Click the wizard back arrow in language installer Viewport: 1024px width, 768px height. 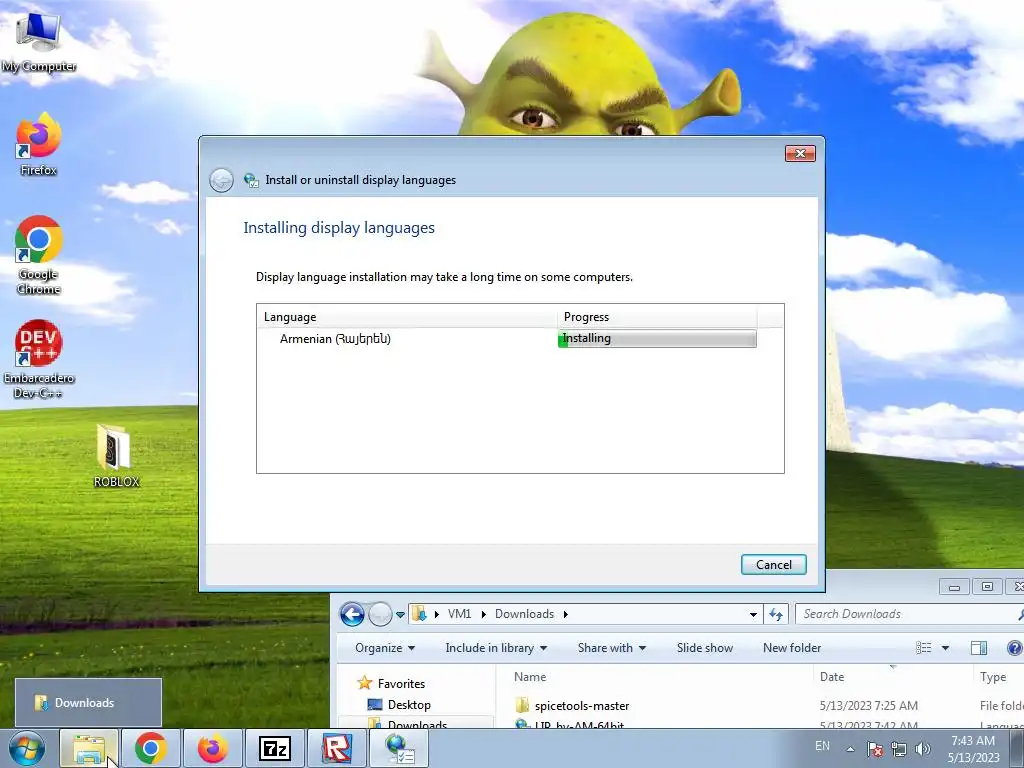(x=221, y=180)
